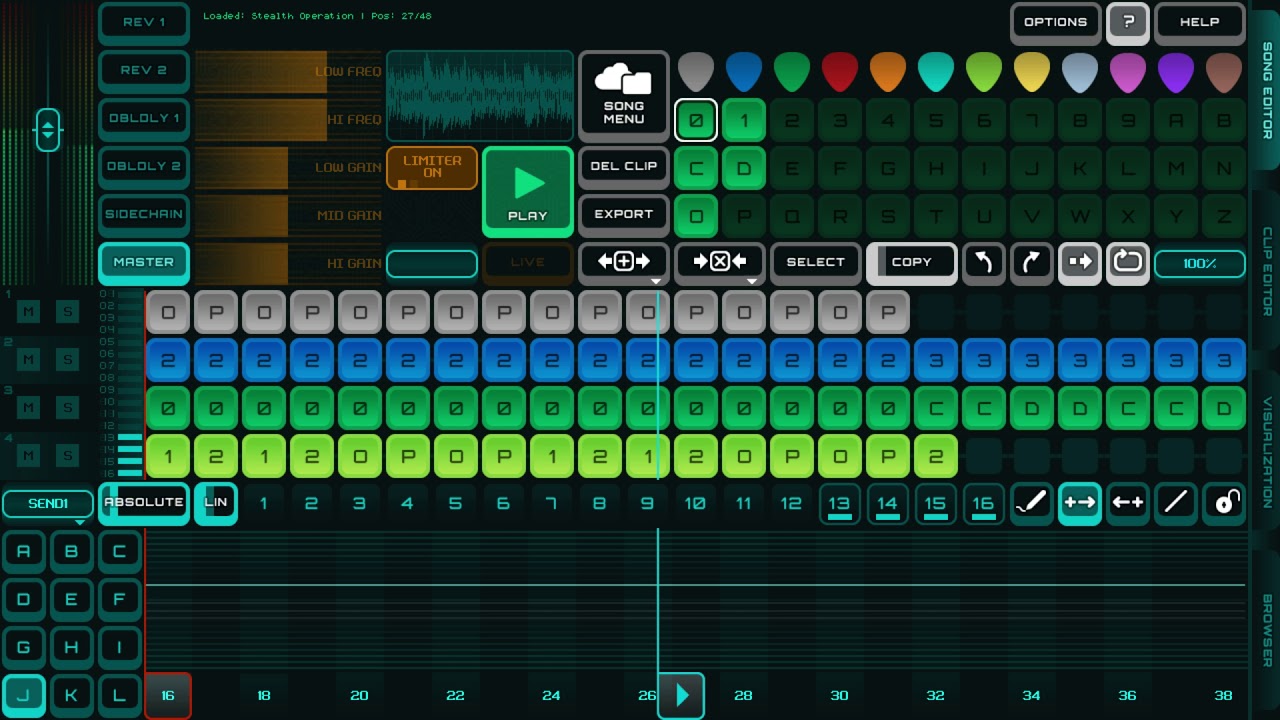This screenshot has width=1280, height=720.
Task: Open the SEND1 dropdown
Action: pos(48,504)
